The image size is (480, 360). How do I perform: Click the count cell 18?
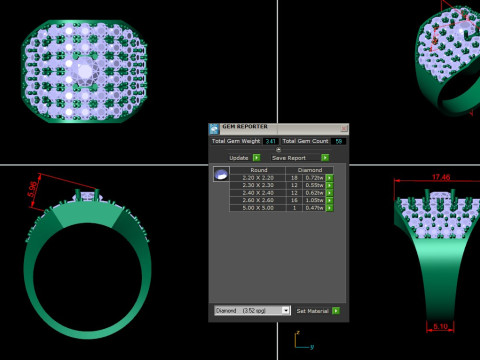[294, 178]
